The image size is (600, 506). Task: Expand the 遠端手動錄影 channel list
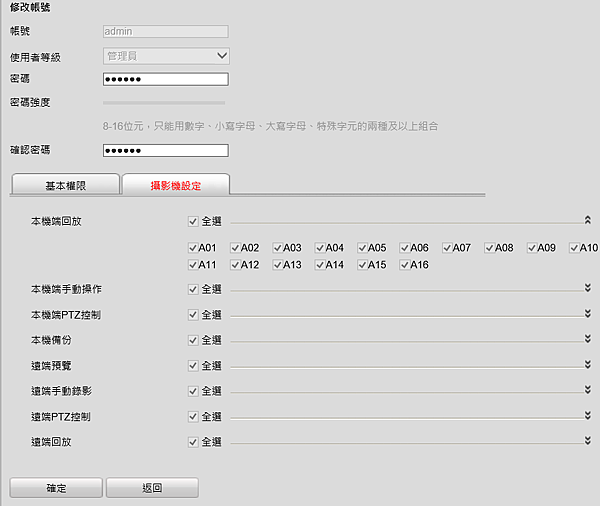[587, 390]
